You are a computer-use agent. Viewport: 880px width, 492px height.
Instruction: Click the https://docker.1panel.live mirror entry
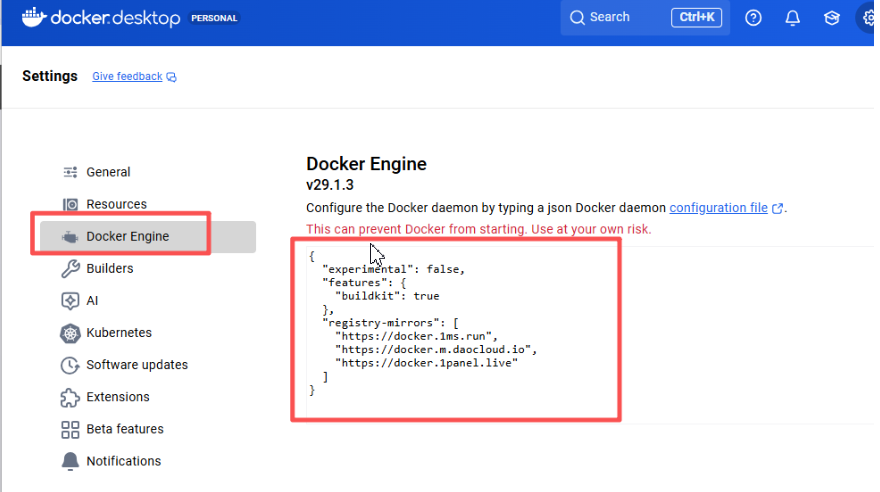(427, 363)
